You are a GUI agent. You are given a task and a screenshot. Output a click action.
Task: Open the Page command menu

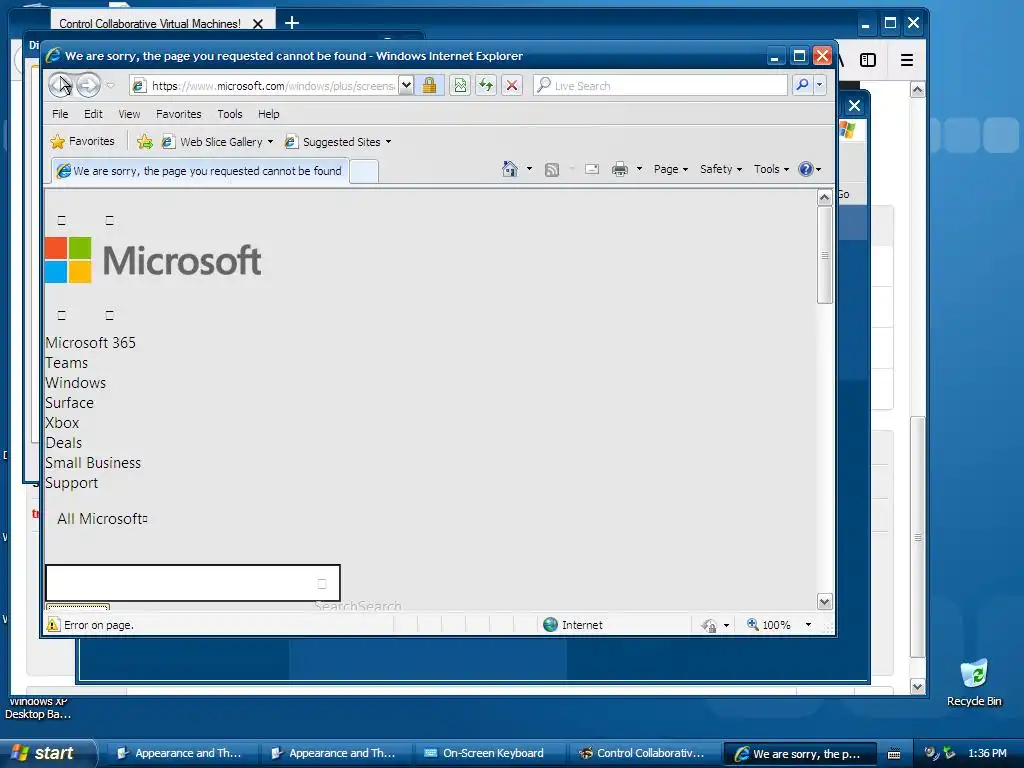(x=671, y=169)
